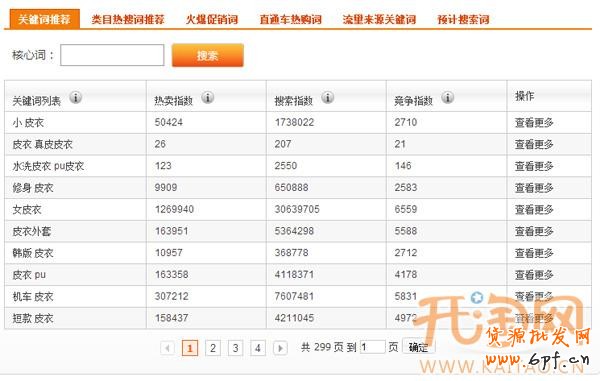Screen dimensions: 600x381
Task: Click info icon beside 关键词列表 header
Action: (x=75, y=98)
